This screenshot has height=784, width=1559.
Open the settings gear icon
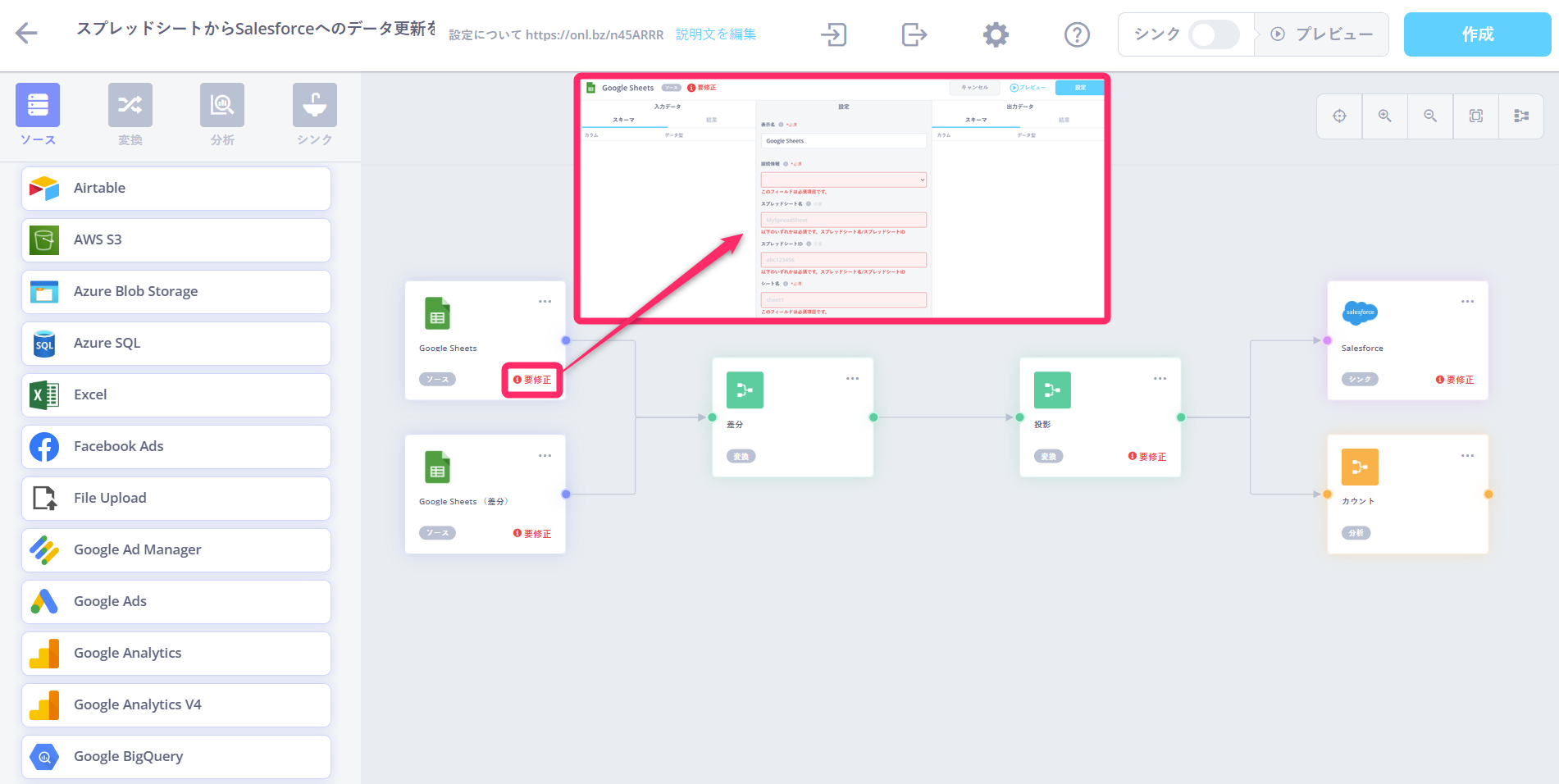pyautogui.click(x=996, y=34)
